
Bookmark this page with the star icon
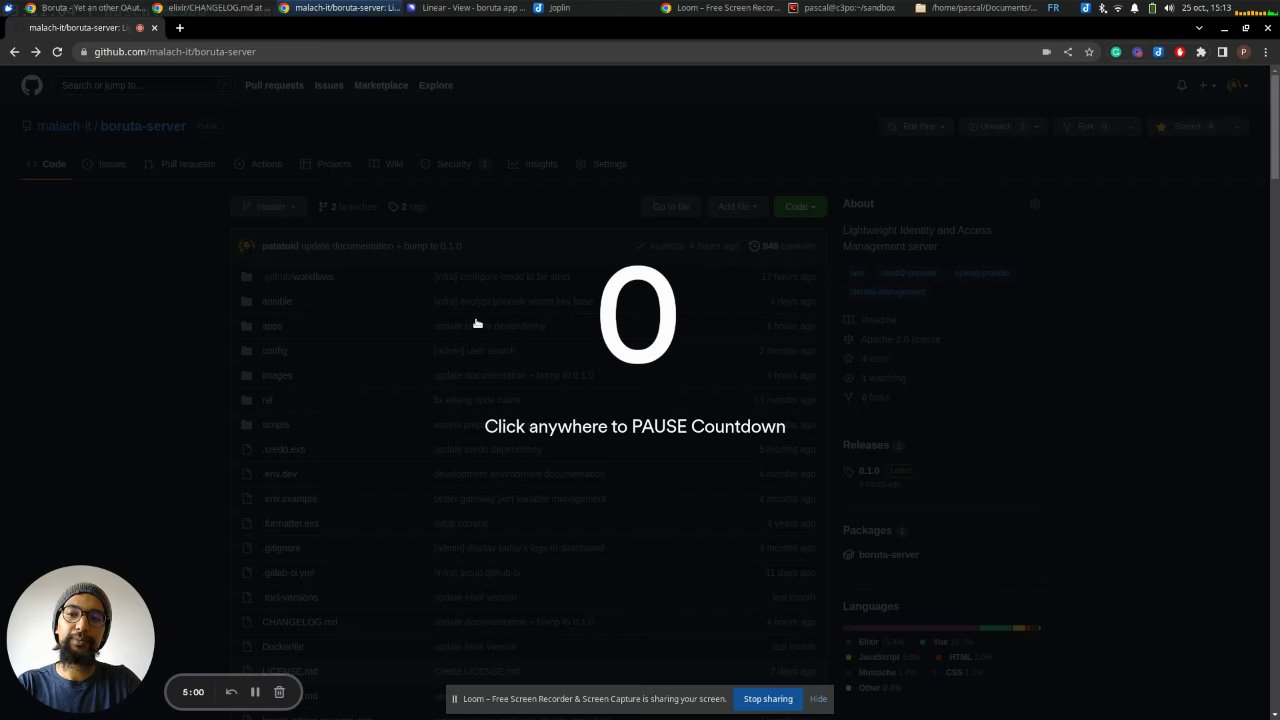pos(1089,52)
